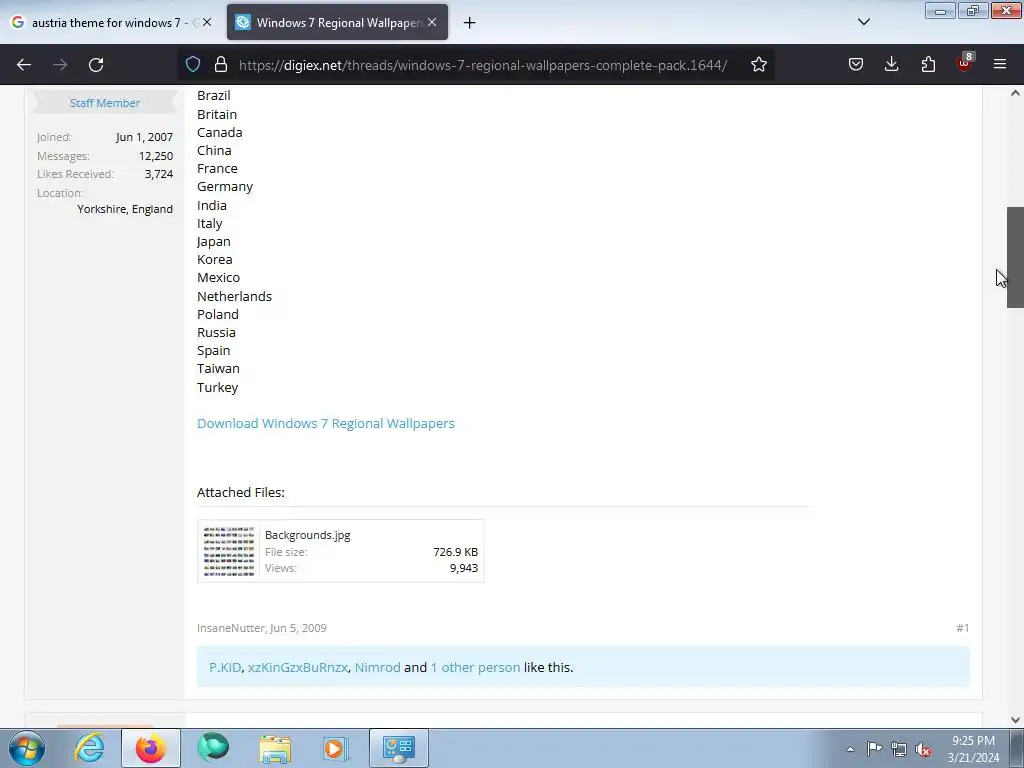The height and width of the screenshot is (768, 1024).
Task: Reload the current page
Action: coord(96,65)
